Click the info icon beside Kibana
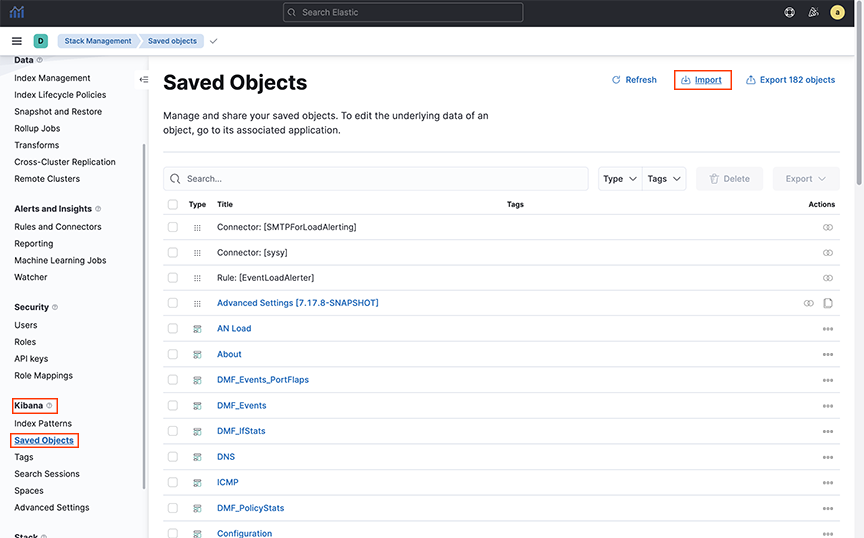864x538 pixels. [x=49, y=406]
